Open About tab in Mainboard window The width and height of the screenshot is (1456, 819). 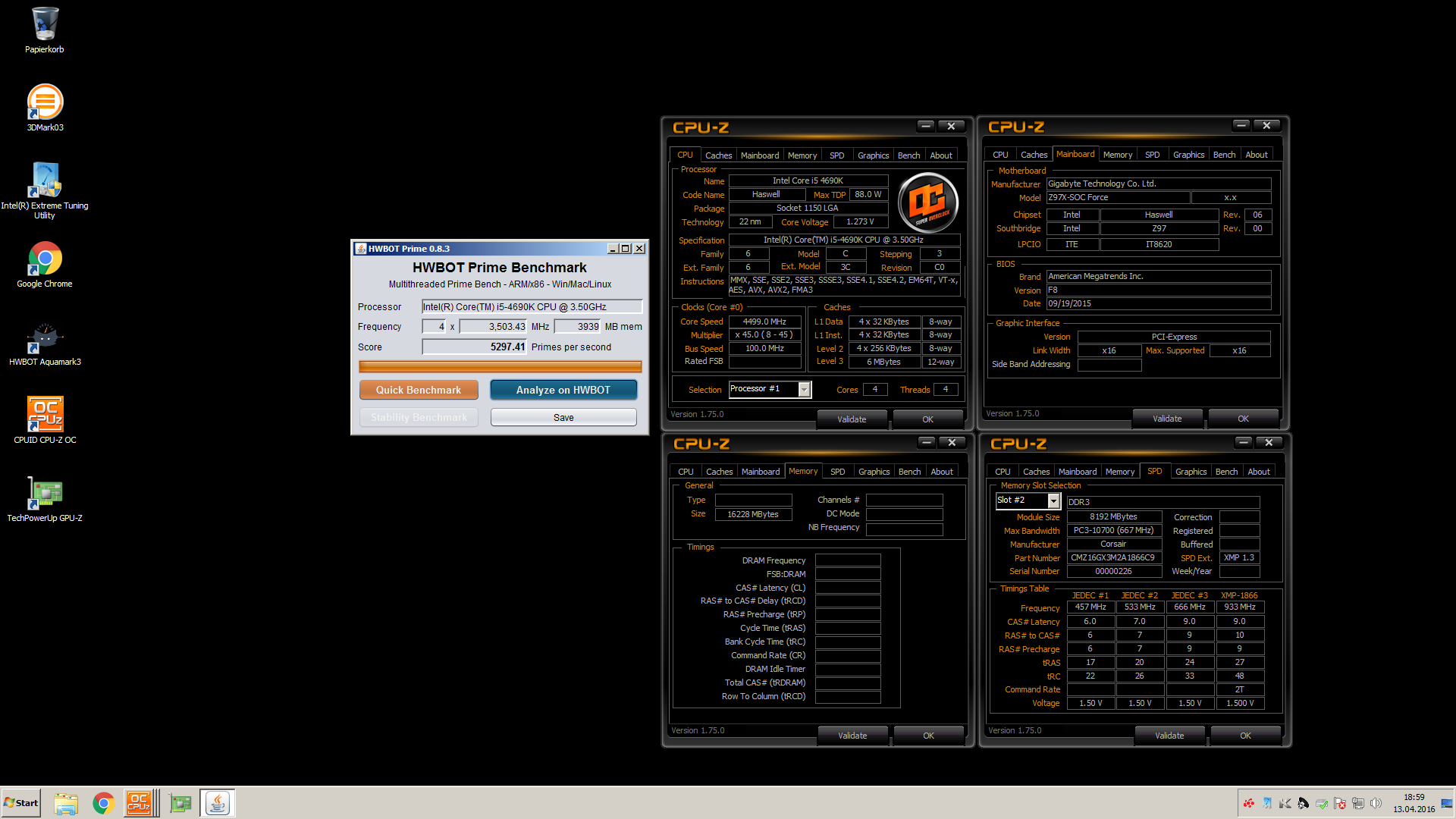[x=1257, y=154]
